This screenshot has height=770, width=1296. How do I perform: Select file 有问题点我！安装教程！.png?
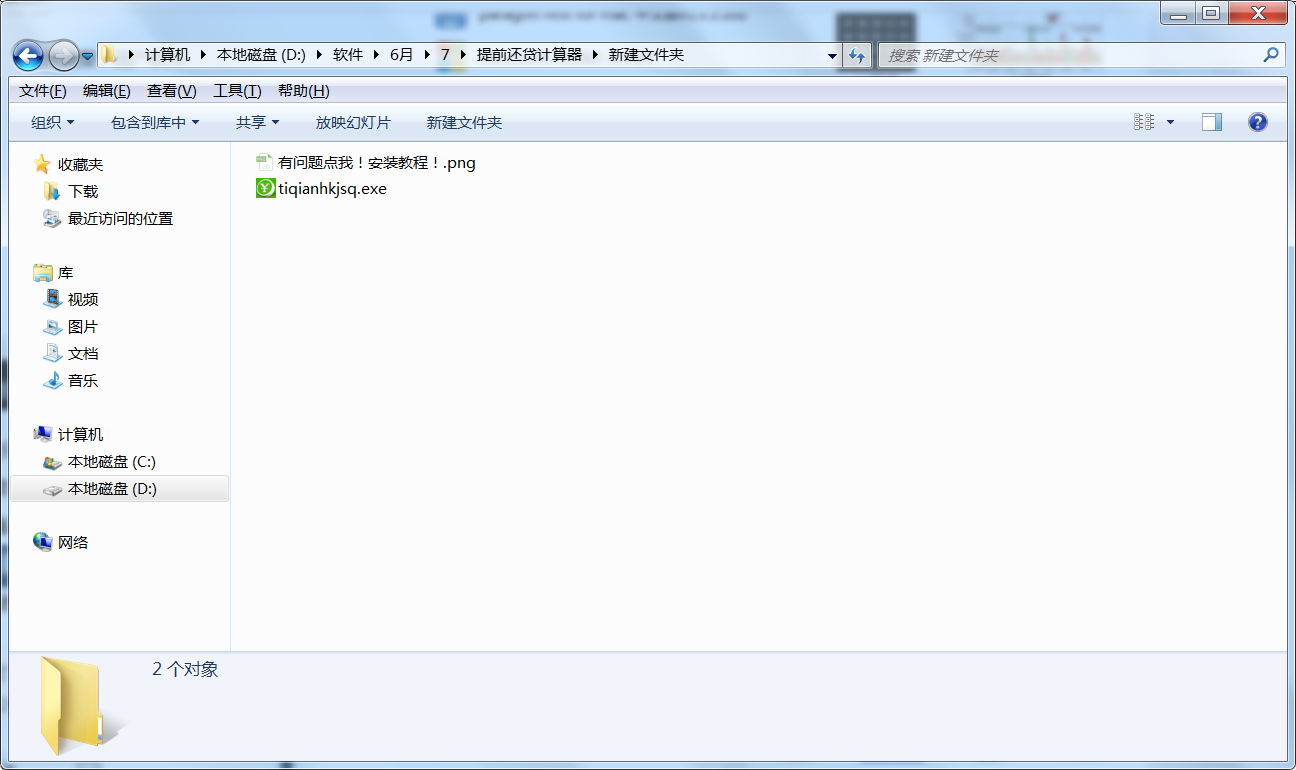[x=377, y=163]
